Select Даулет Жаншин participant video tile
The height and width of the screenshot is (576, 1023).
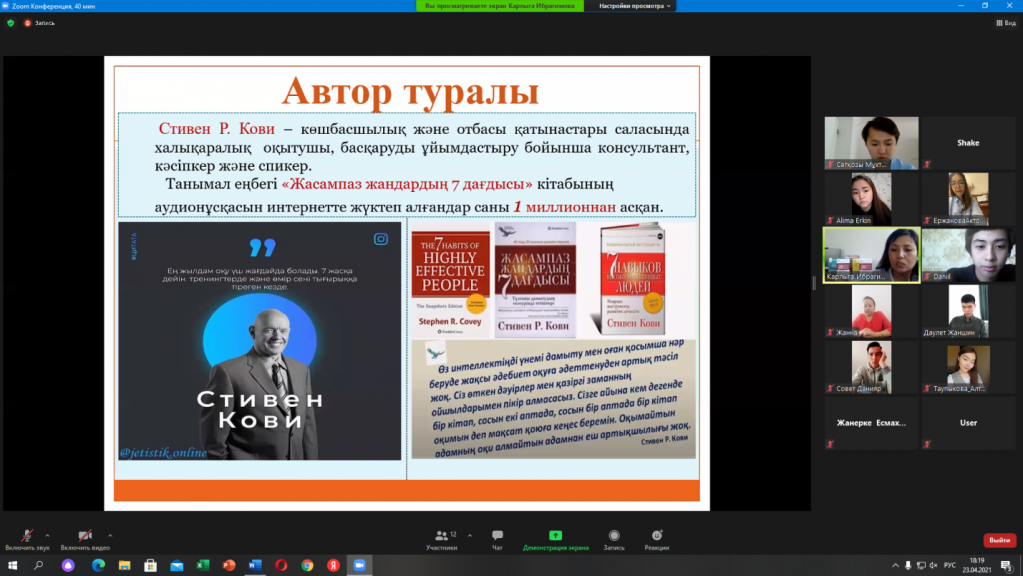pyautogui.click(x=968, y=311)
